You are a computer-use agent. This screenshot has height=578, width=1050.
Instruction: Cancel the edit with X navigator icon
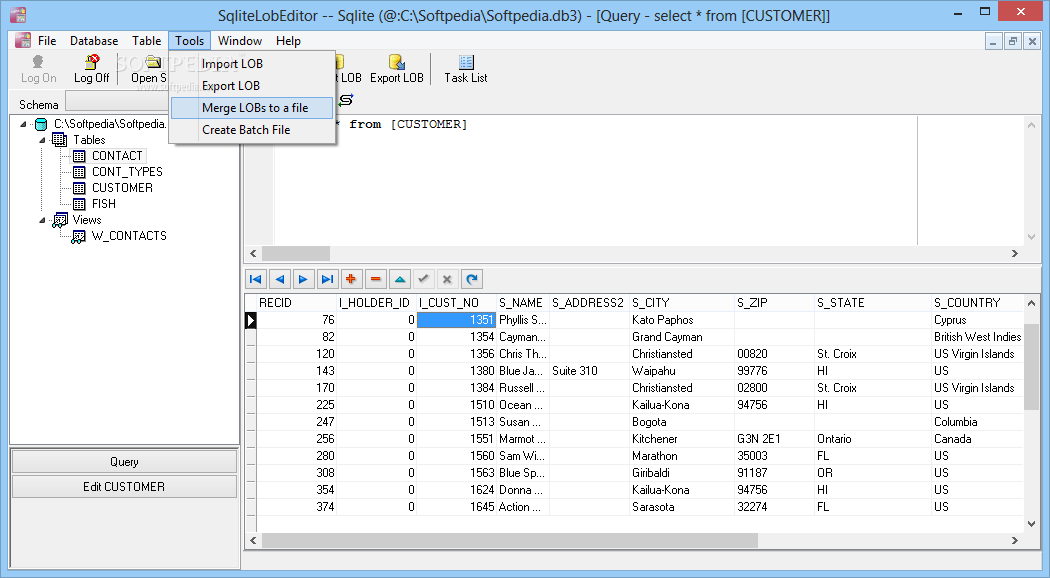click(x=447, y=279)
